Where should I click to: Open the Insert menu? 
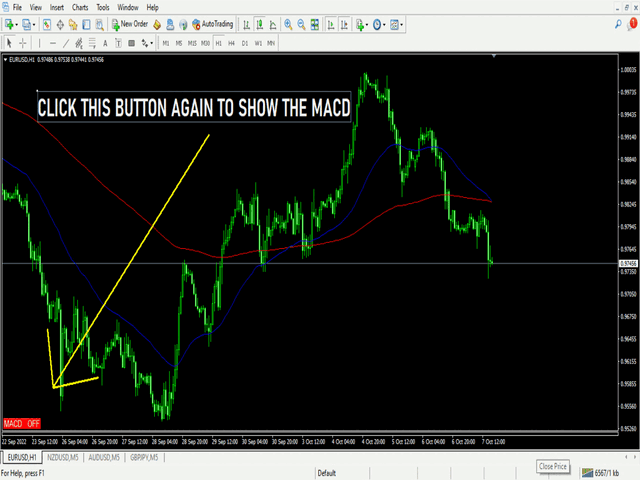[57, 7]
